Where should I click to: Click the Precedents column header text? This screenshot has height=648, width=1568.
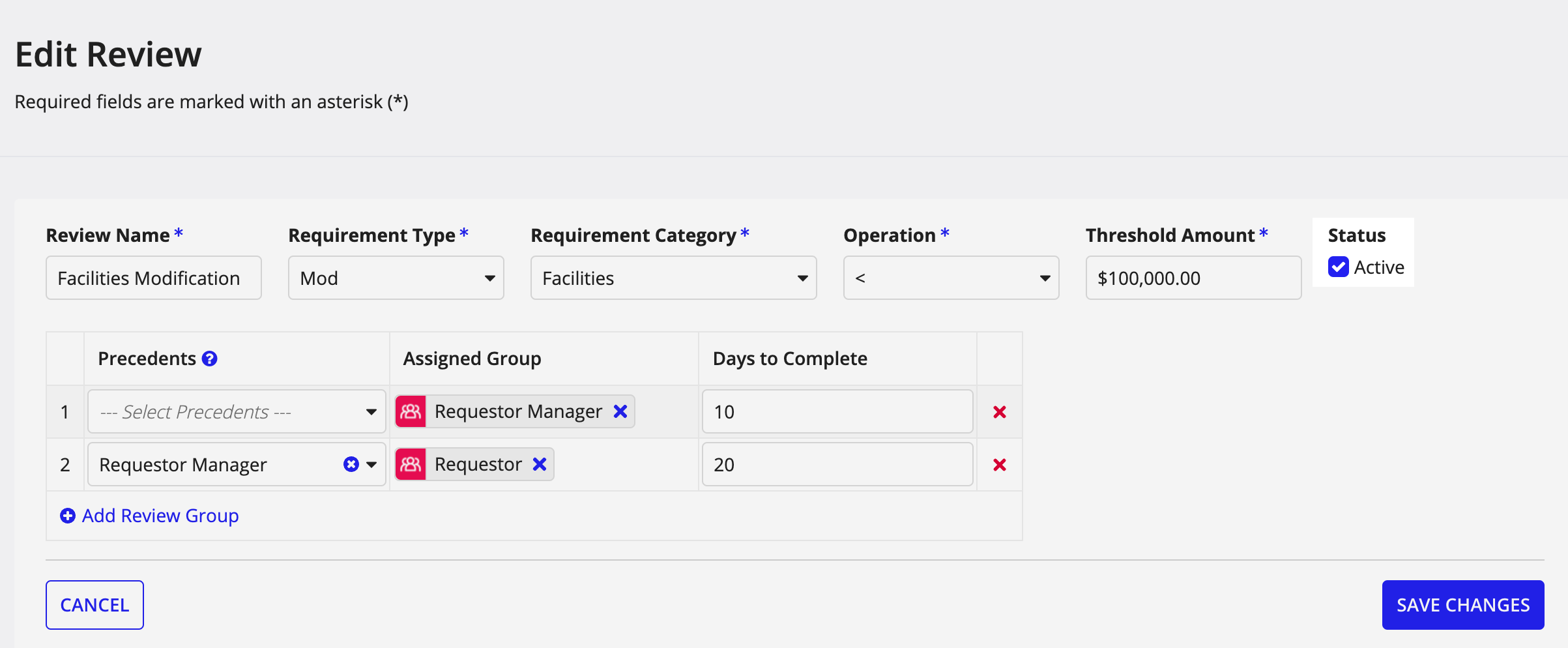147,359
